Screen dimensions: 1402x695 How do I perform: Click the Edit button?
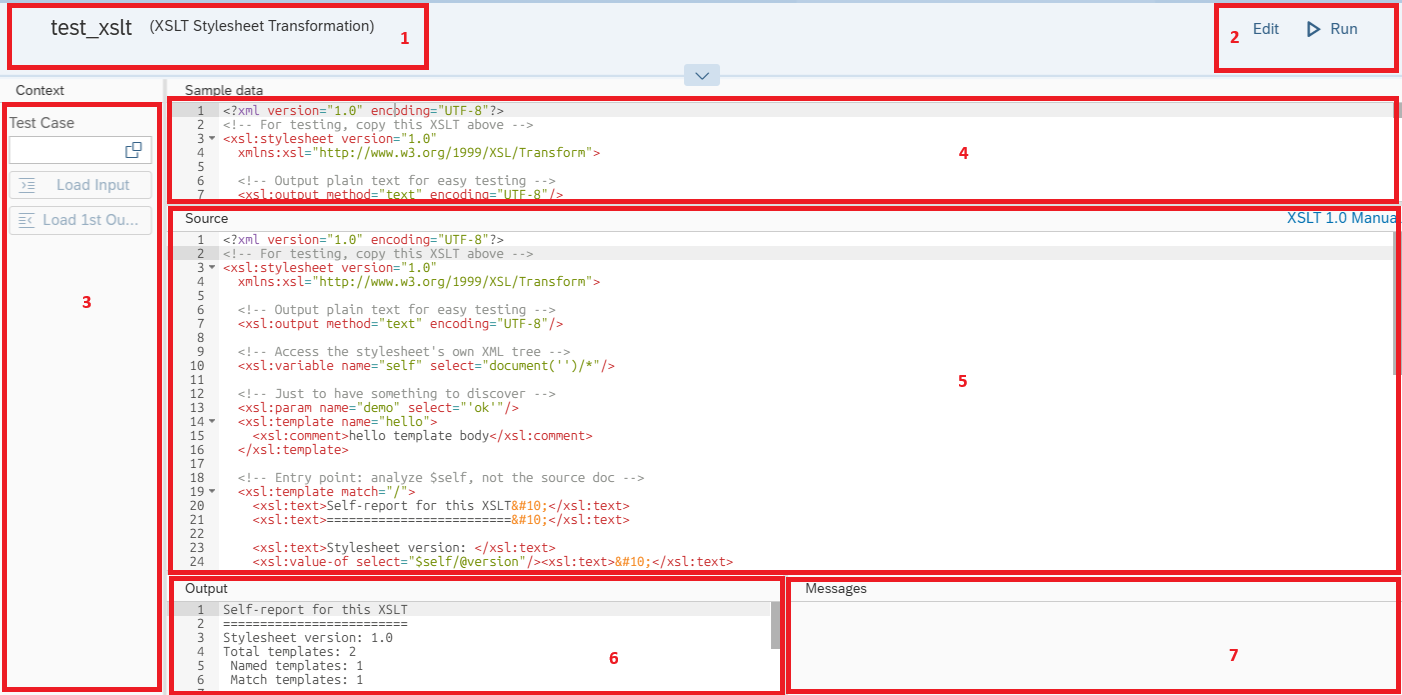click(x=1265, y=29)
